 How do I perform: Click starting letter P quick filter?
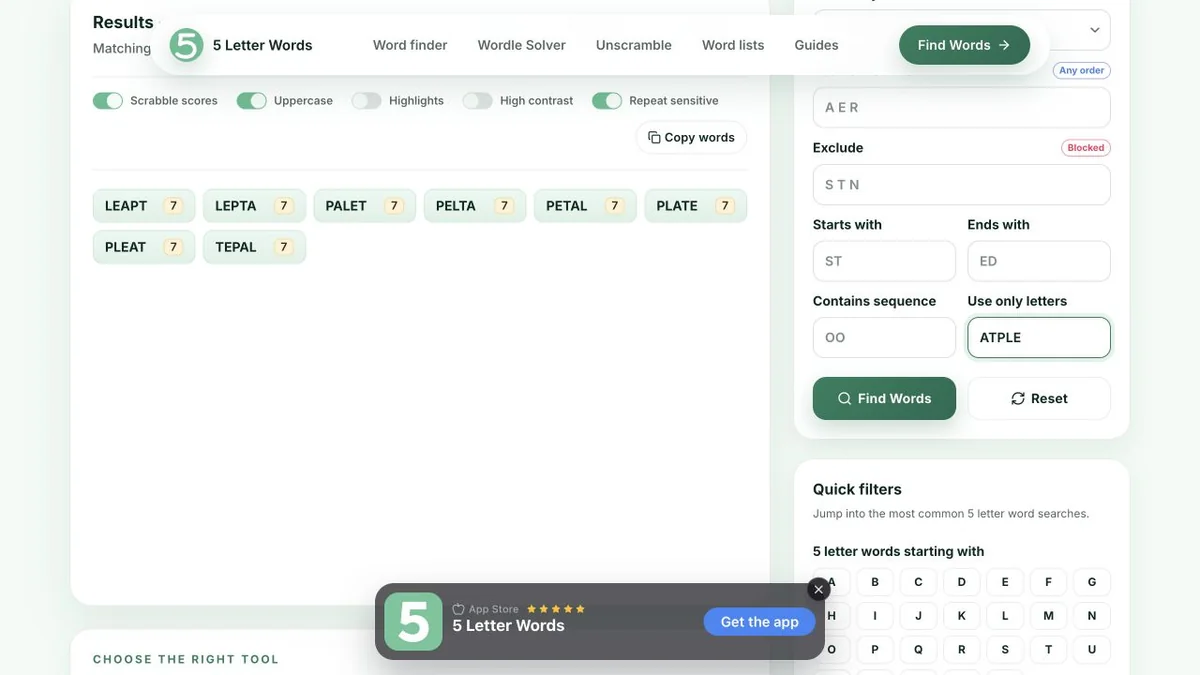click(875, 649)
